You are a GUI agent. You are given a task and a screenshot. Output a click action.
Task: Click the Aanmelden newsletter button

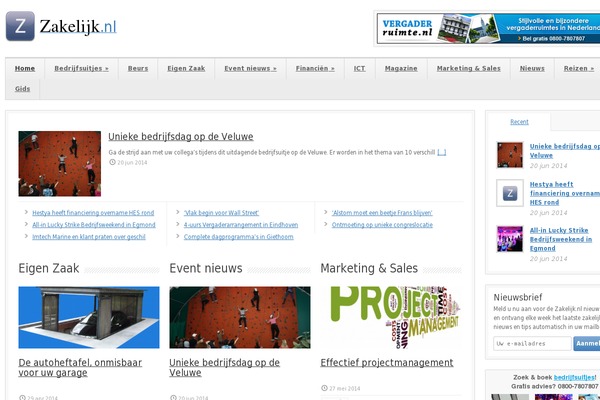tap(587, 343)
